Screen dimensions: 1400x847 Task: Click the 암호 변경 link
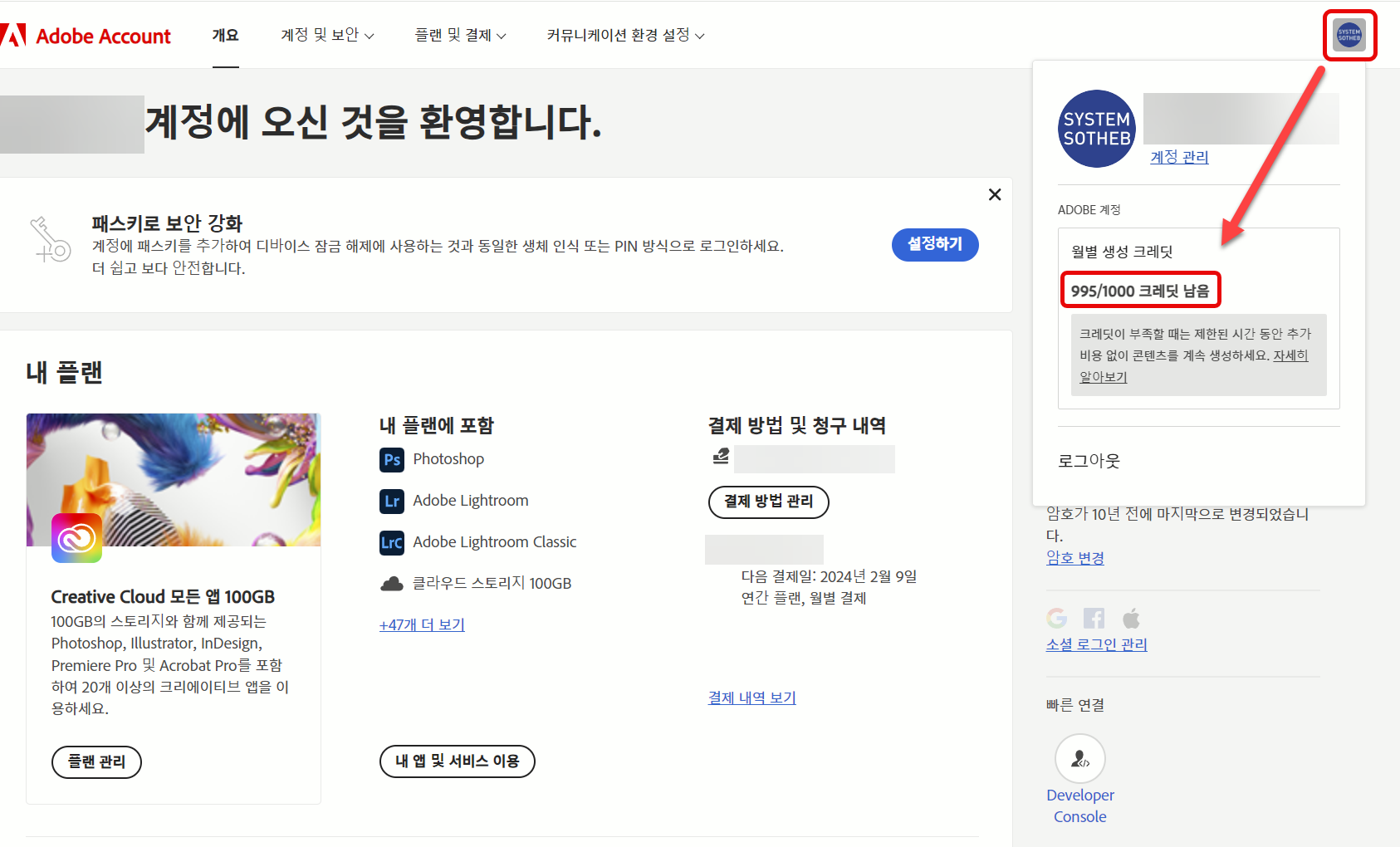click(1075, 558)
